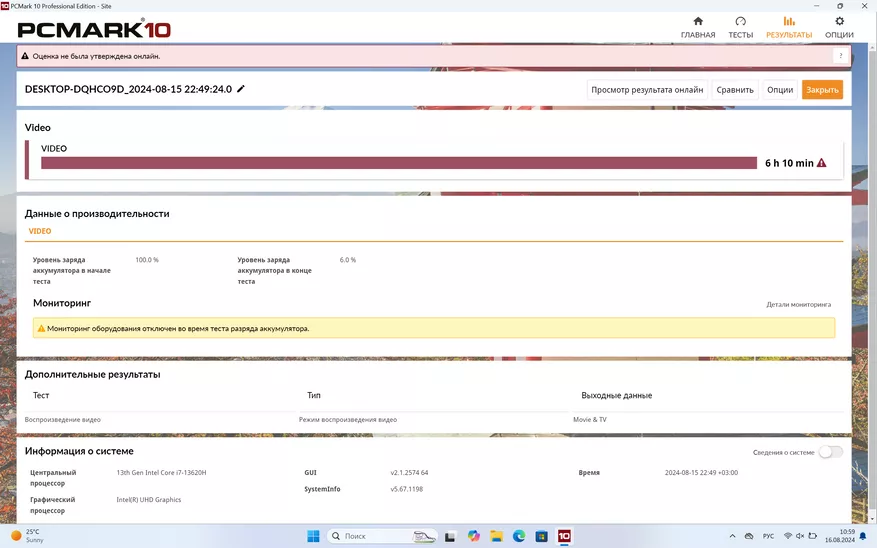Image resolution: width=877 pixels, height=548 pixels.
Task: Open Детали мониторинга link
Action: (x=799, y=304)
